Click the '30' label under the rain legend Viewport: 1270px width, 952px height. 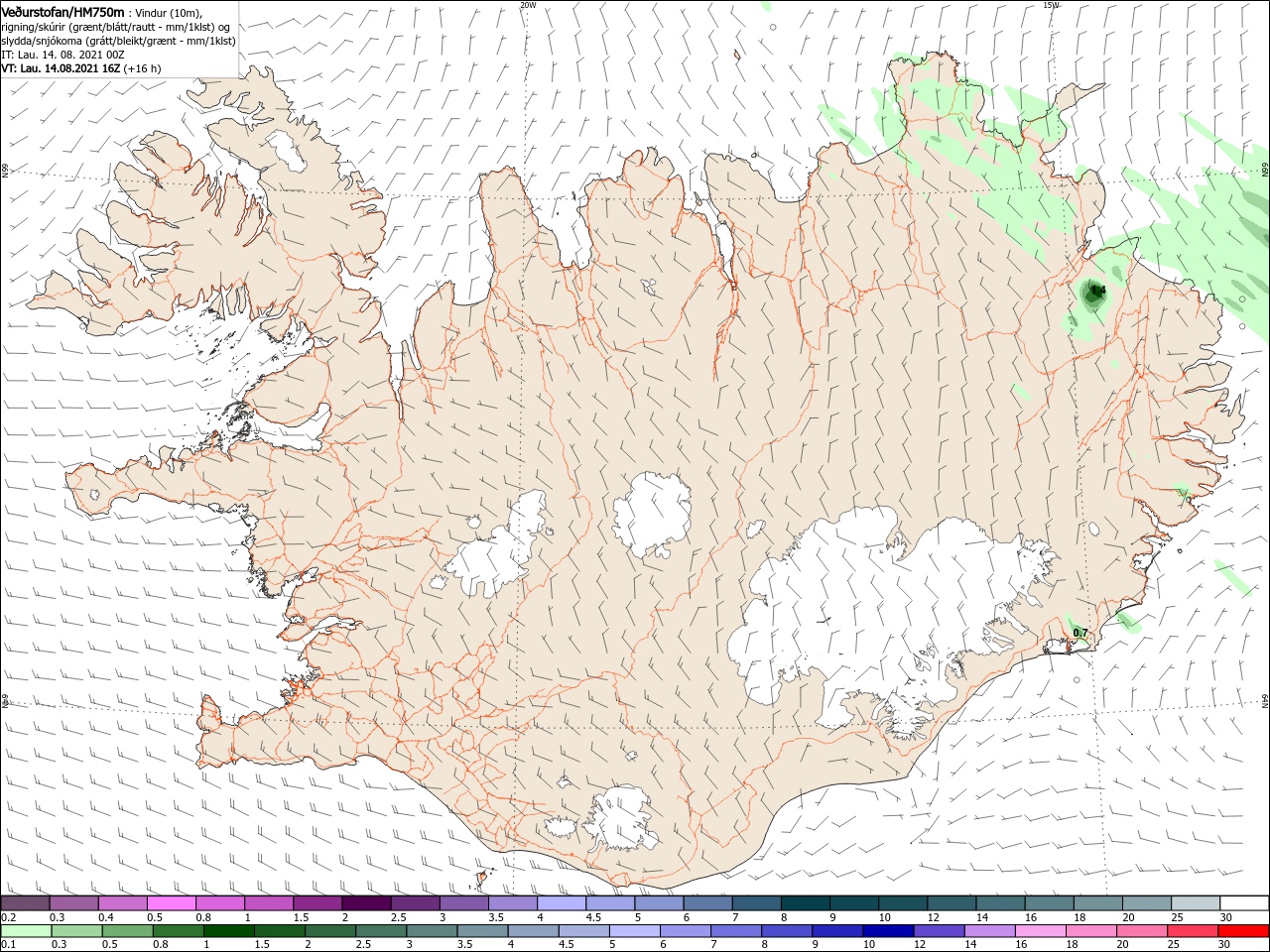click(1226, 945)
